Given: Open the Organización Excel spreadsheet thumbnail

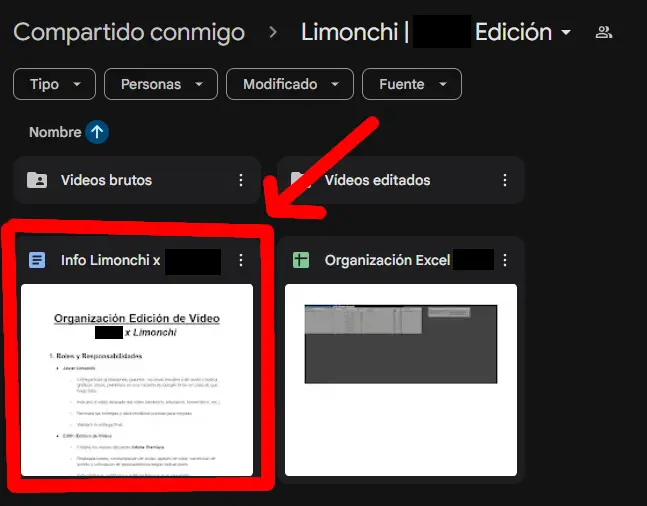Looking at the screenshot, I should pyautogui.click(x=401, y=380).
